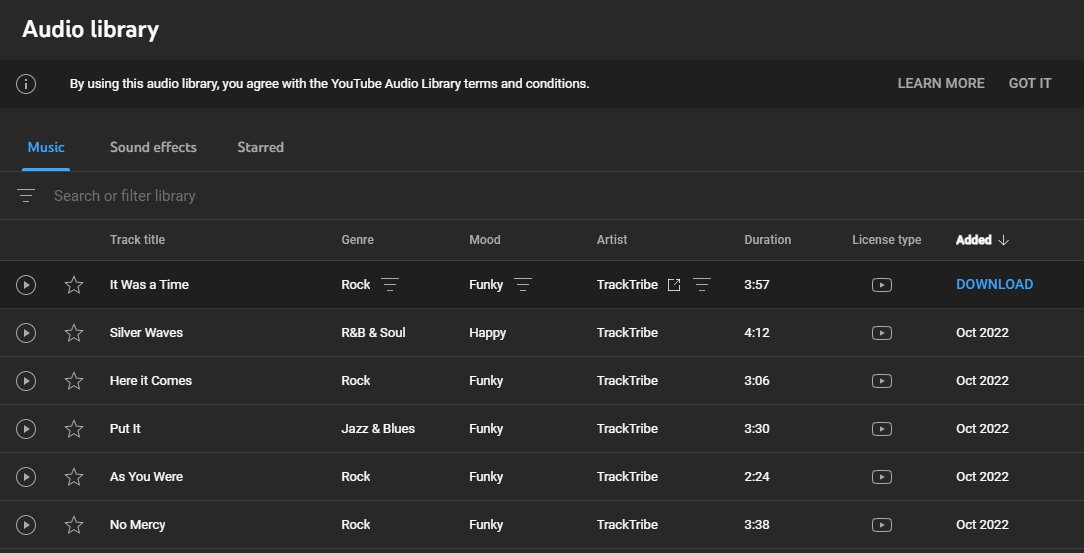Play the track No Mercy
1084x553 pixels.
click(26, 525)
